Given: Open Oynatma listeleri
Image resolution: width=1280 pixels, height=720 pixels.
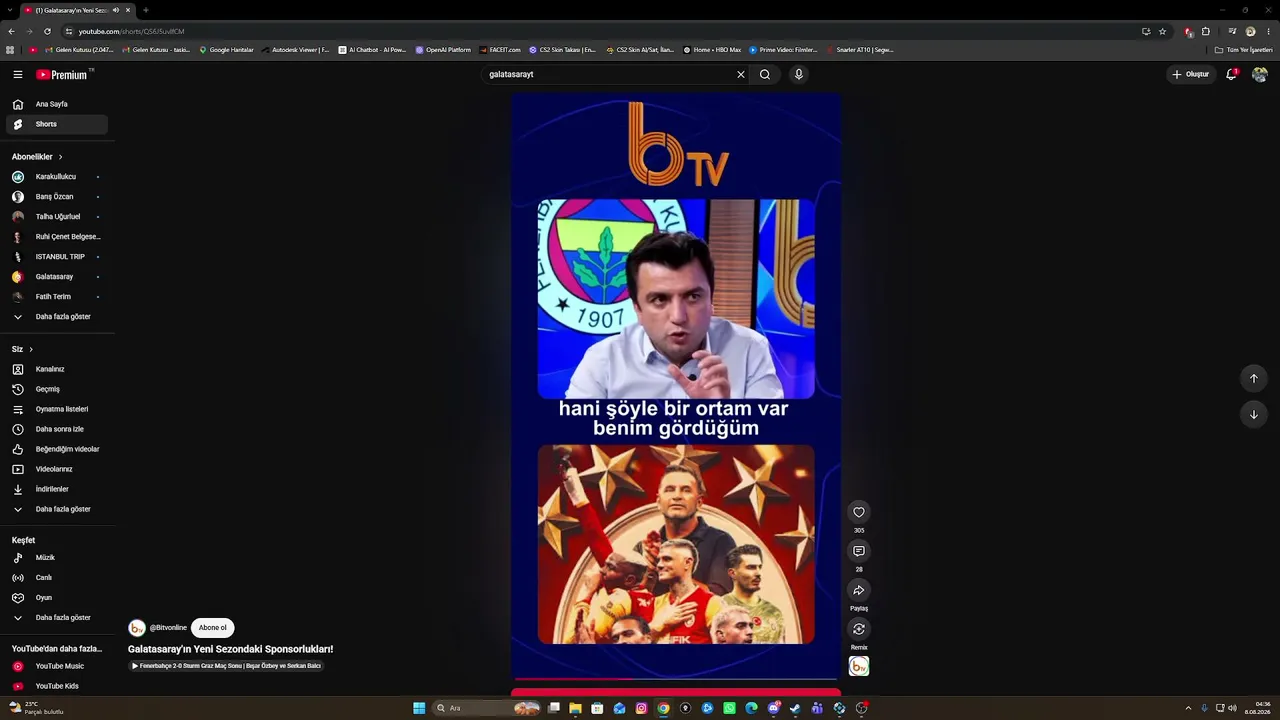Looking at the screenshot, I should (x=57, y=409).
